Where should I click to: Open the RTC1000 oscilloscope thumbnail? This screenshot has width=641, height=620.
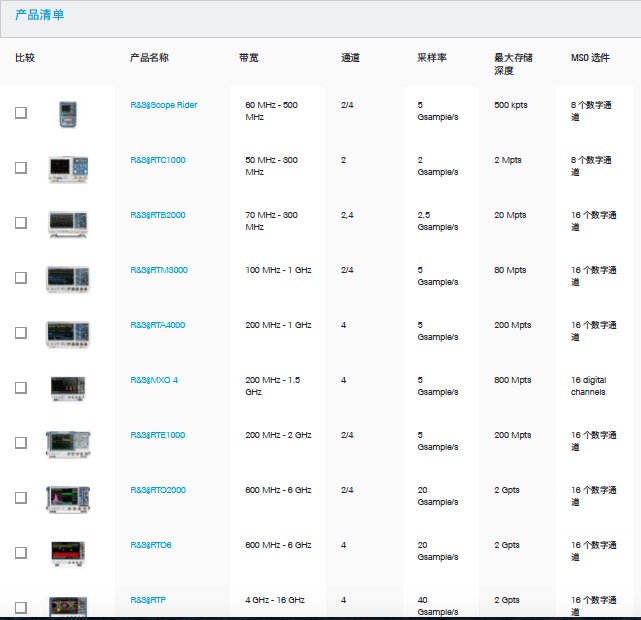coord(68,169)
